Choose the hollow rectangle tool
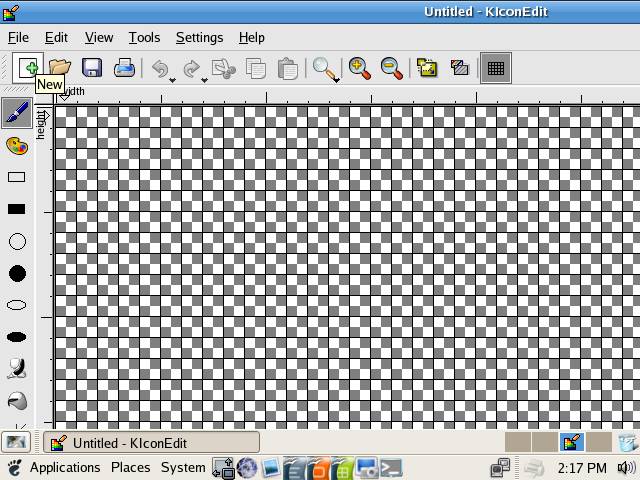 [x=17, y=178]
